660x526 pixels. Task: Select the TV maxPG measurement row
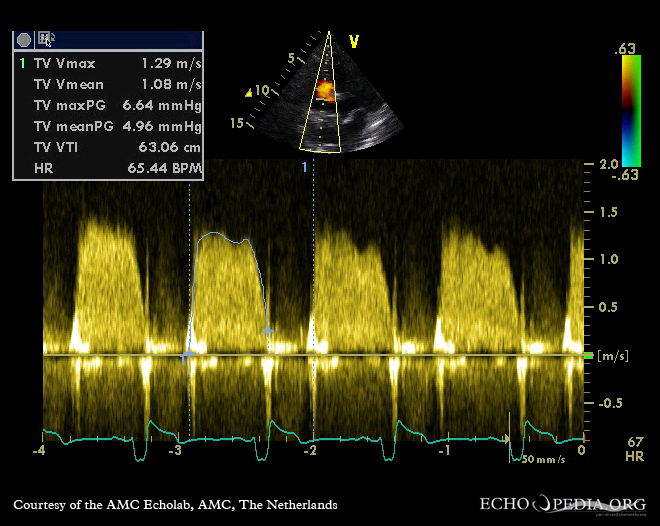[108, 105]
